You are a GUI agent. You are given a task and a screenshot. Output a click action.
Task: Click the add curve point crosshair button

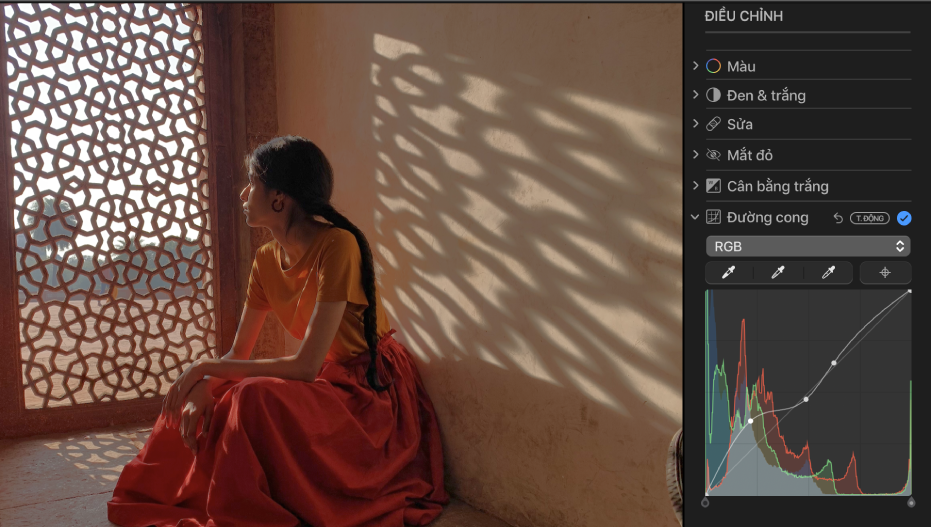pos(885,273)
